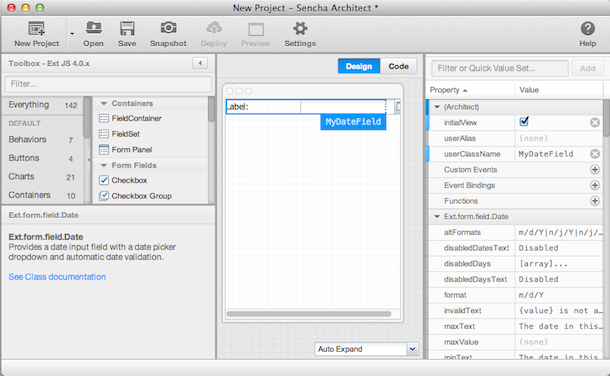Select the Buttons category

(x=42, y=158)
